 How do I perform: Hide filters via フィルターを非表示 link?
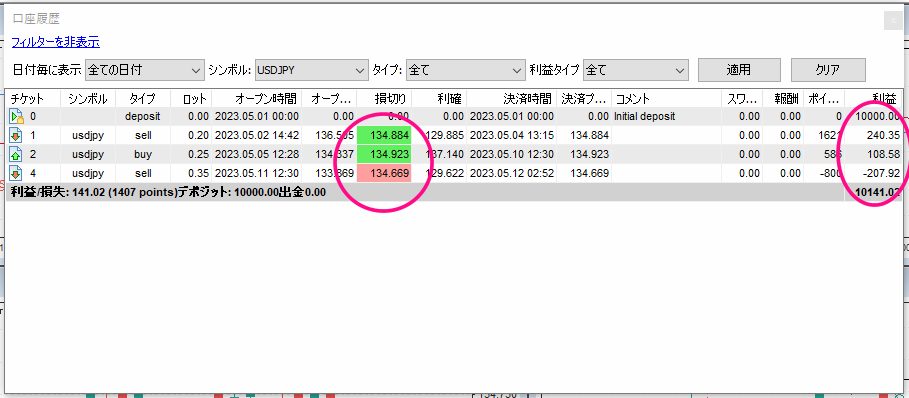56,42
